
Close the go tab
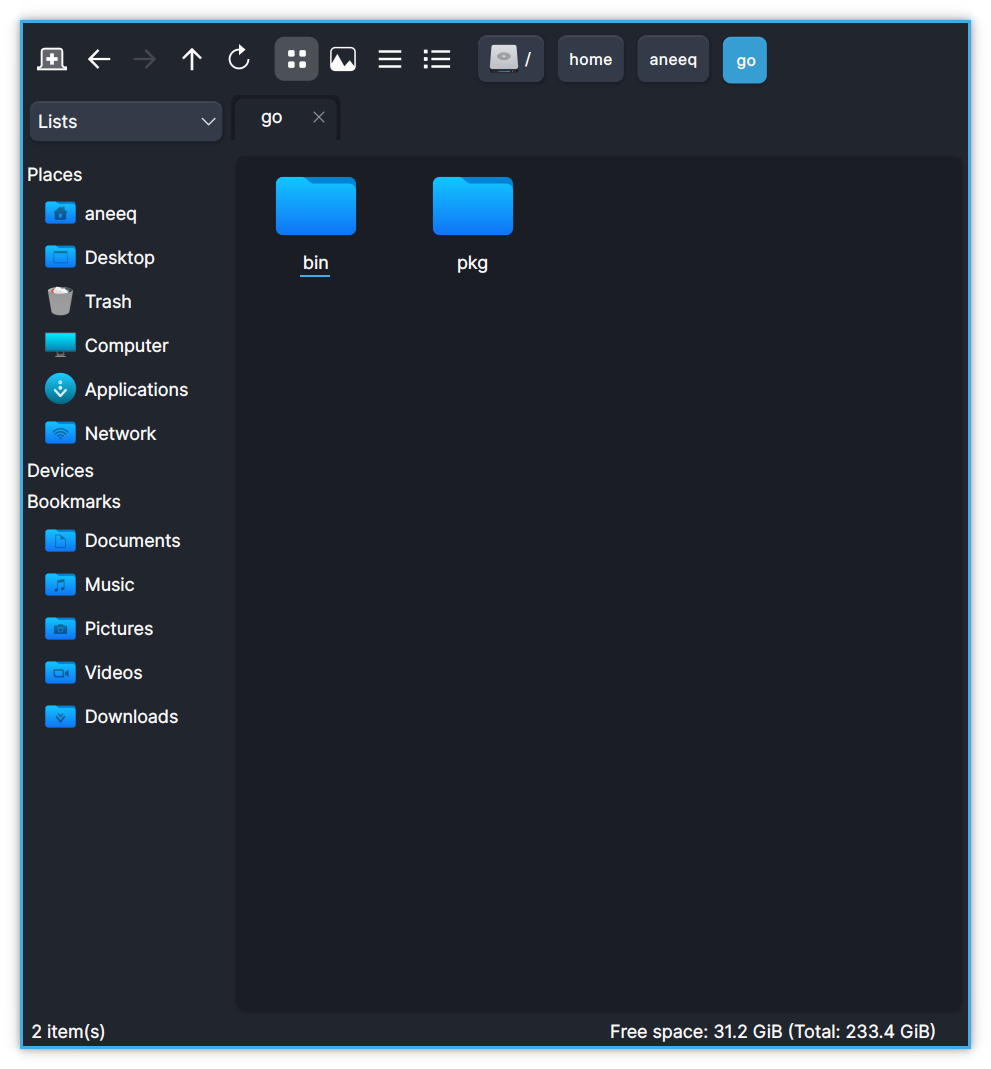(x=319, y=117)
